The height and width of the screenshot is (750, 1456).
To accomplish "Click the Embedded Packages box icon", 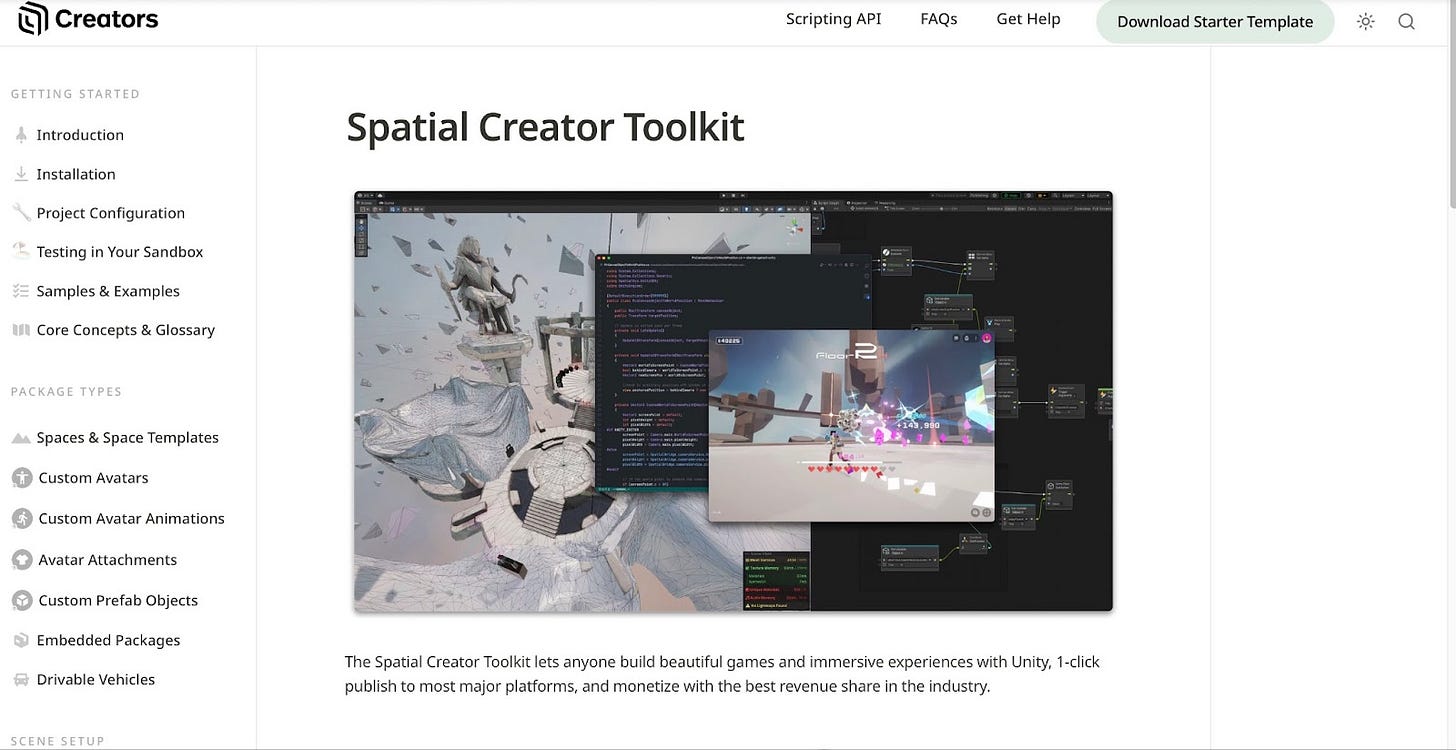I will click(x=21, y=640).
